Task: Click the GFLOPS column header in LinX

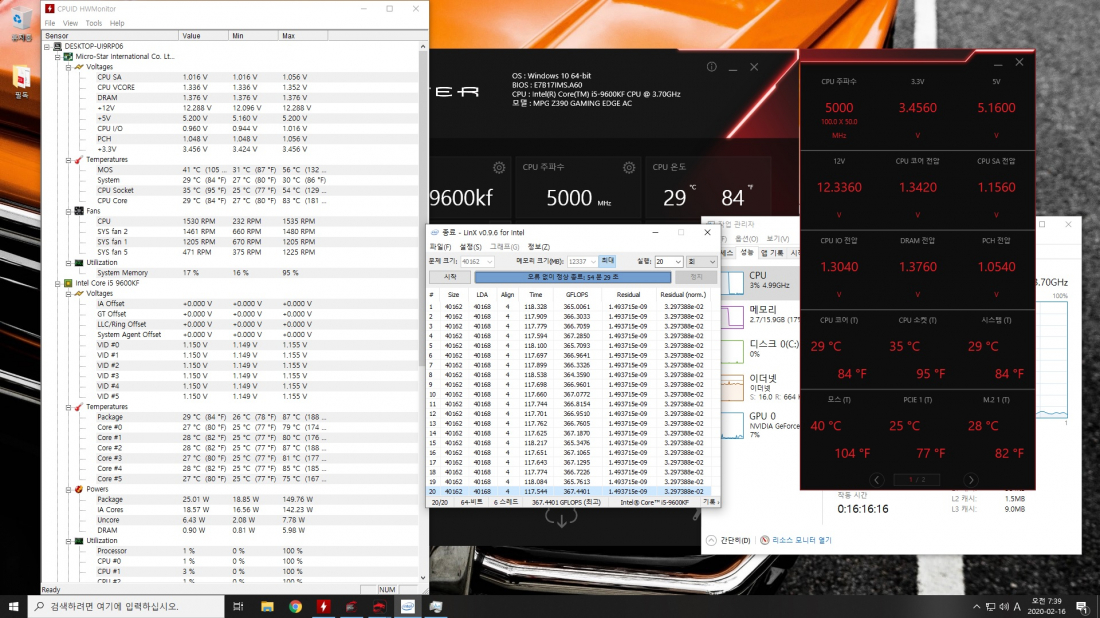Action: (x=577, y=295)
